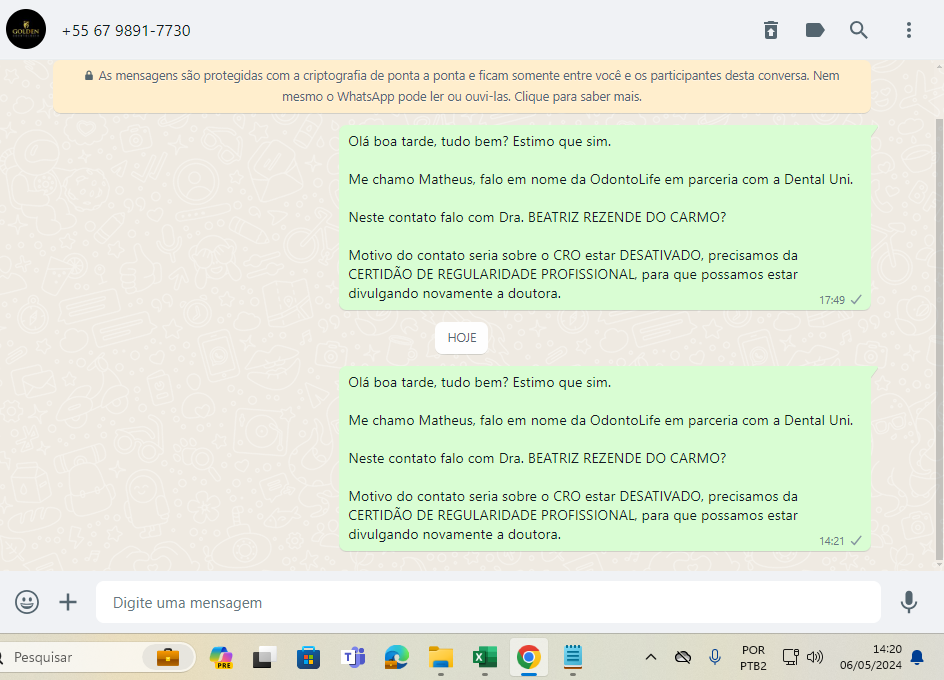Click the label tag icon in header

click(x=815, y=30)
